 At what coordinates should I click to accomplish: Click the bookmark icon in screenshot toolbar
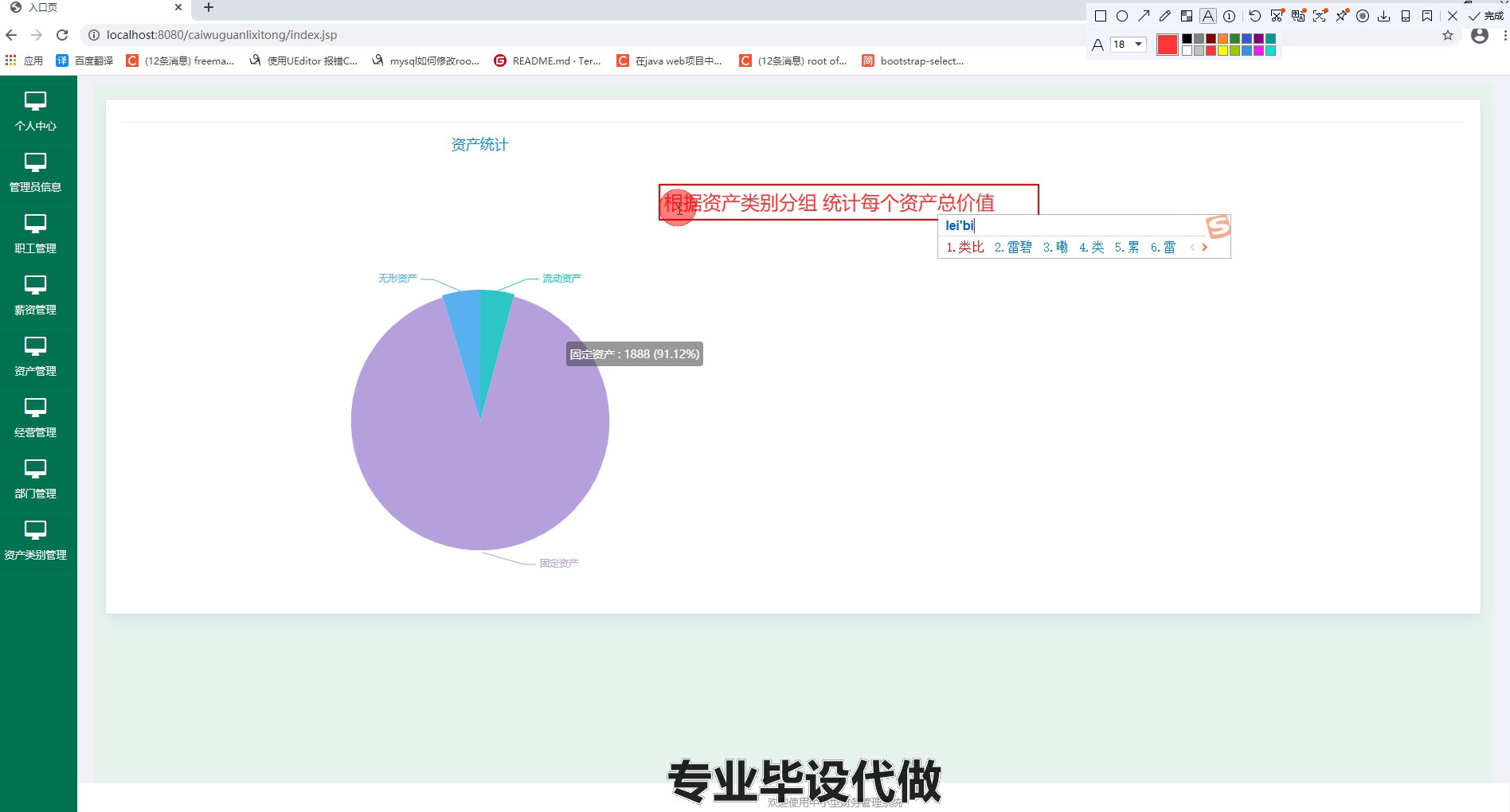pos(1427,16)
